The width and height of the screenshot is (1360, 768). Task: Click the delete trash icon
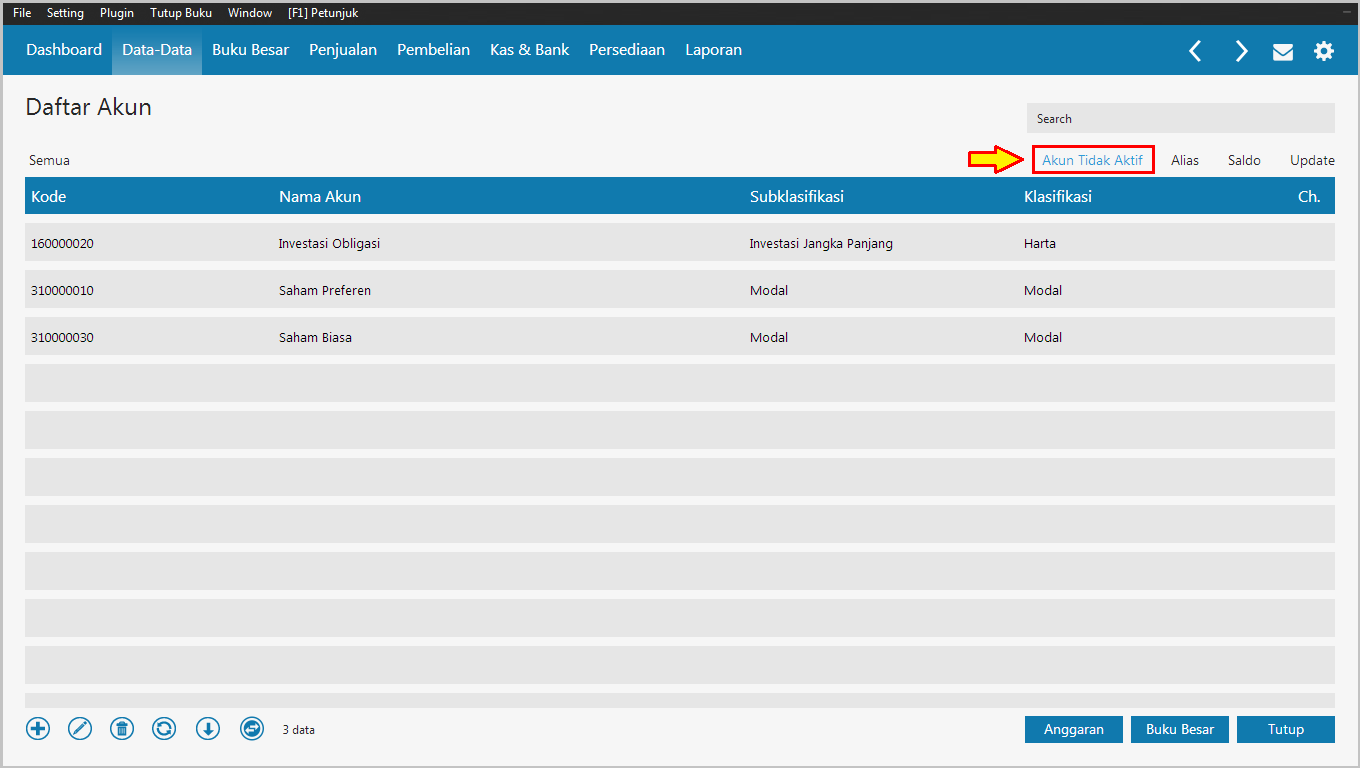pos(122,729)
